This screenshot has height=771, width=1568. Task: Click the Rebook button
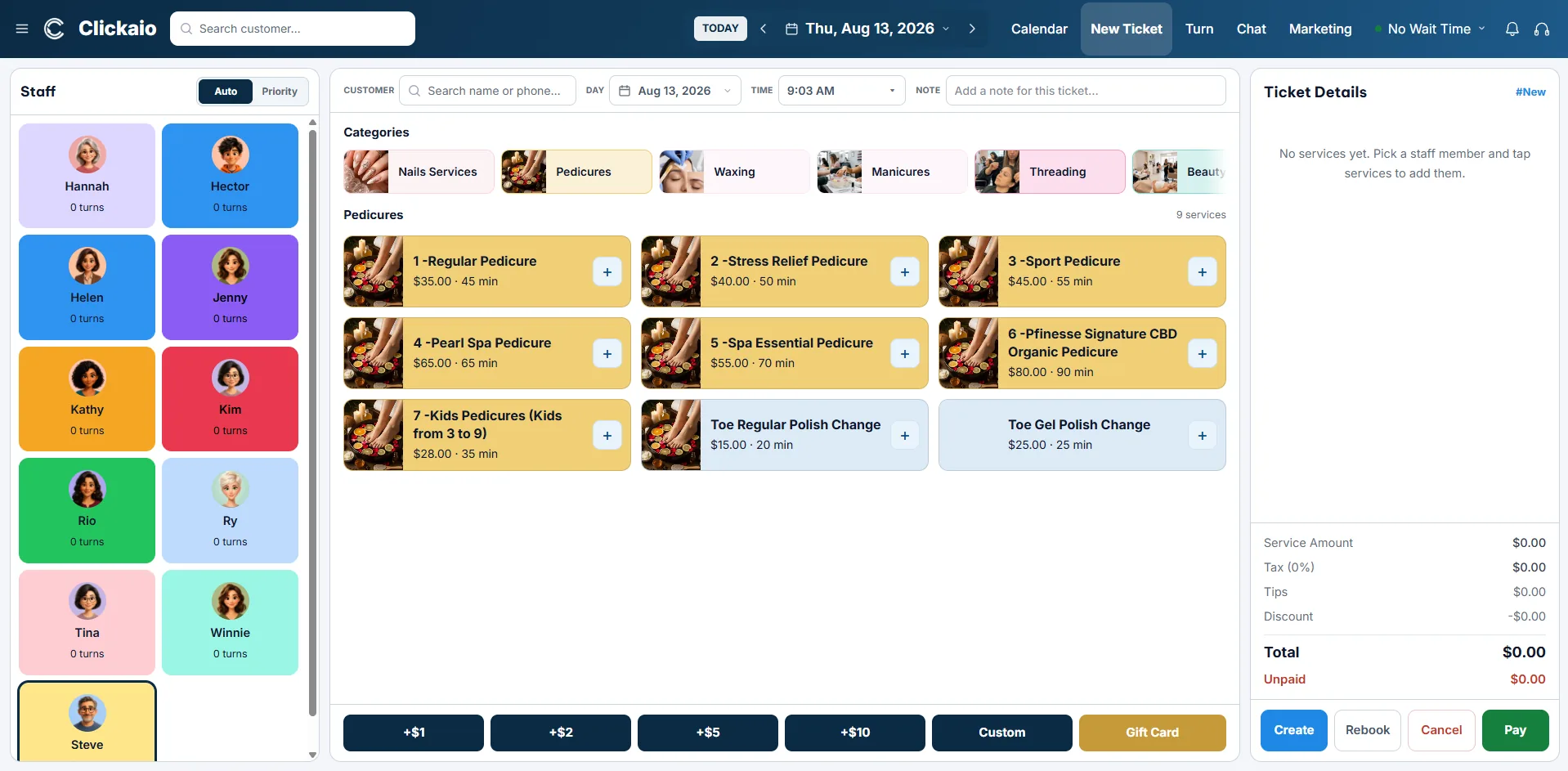(x=1368, y=730)
